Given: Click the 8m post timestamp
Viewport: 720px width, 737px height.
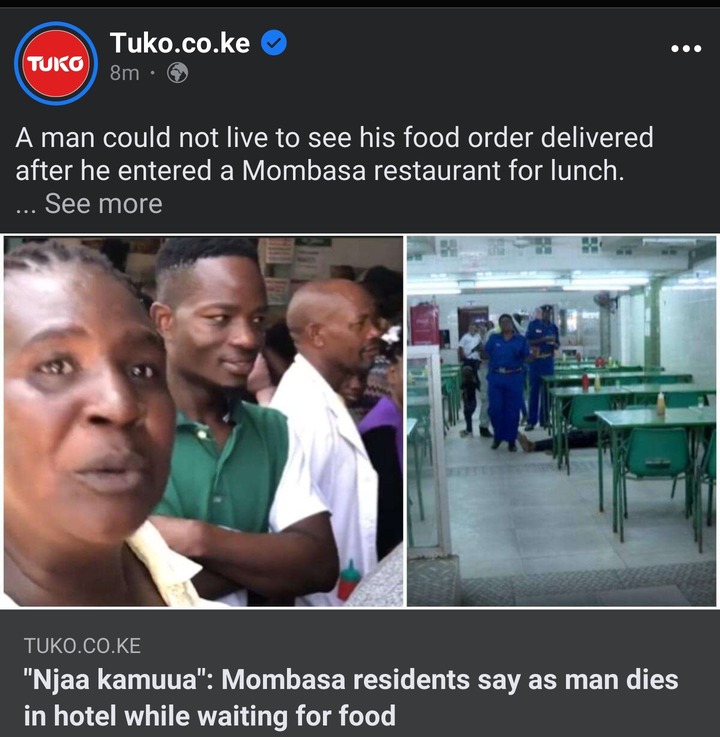Looking at the screenshot, I should 125,73.
